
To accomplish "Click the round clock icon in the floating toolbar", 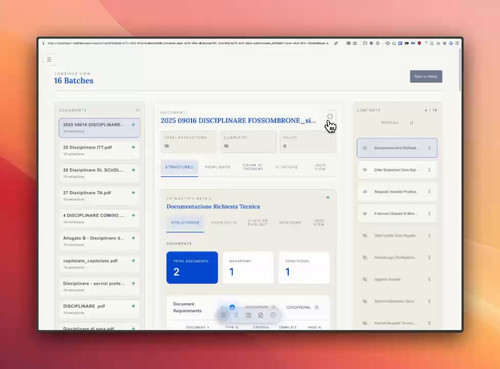I will (273, 315).
